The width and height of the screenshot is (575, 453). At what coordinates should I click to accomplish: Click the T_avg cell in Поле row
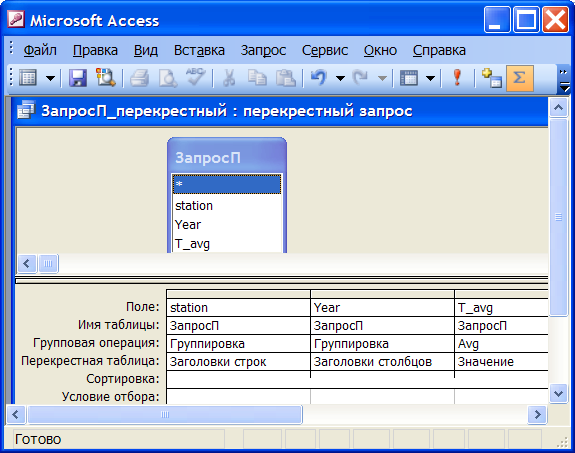pyautogui.click(x=502, y=307)
